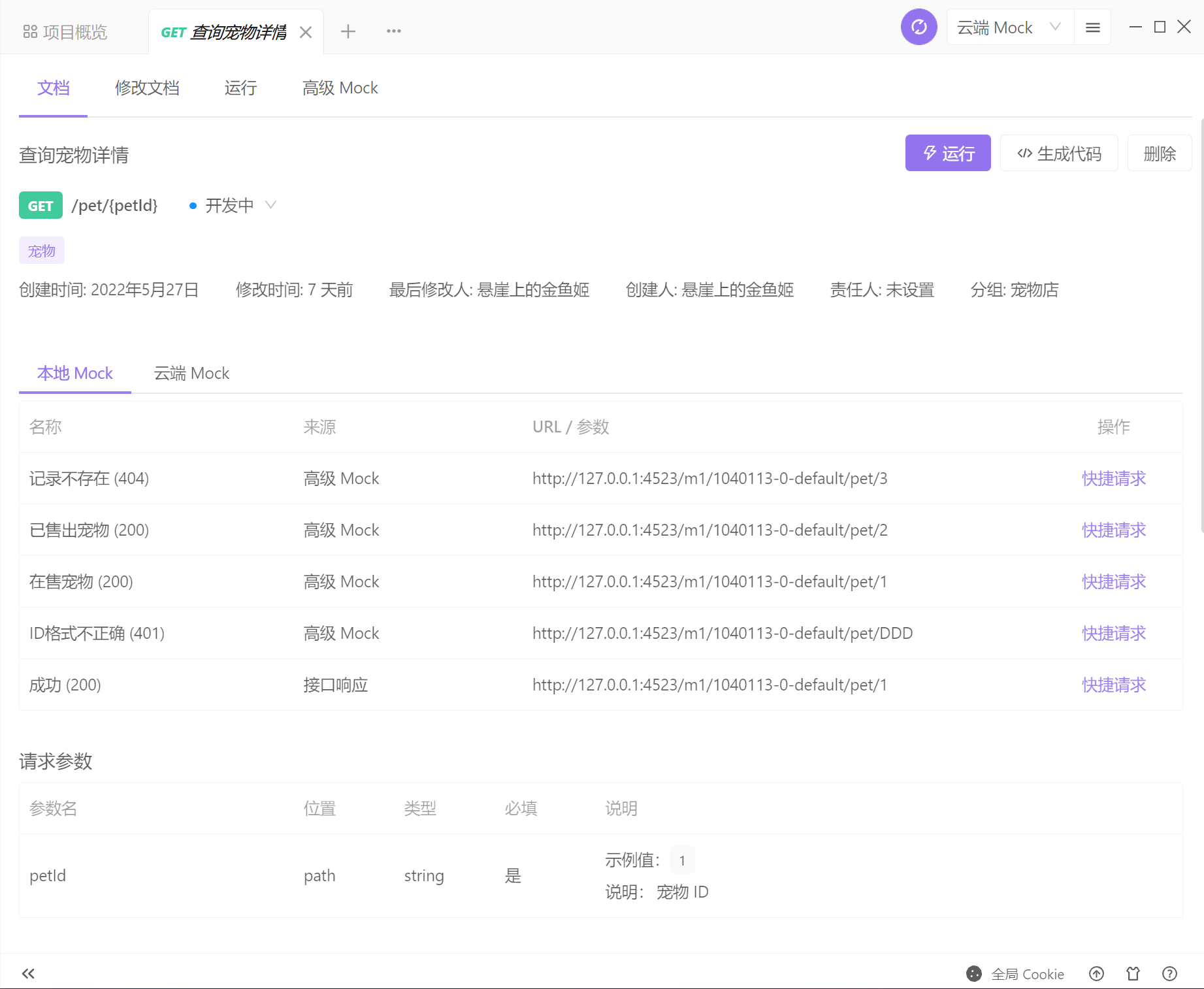This screenshot has height=989, width=1204.
Task: Open a new tab with the plus icon
Action: pos(348,31)
